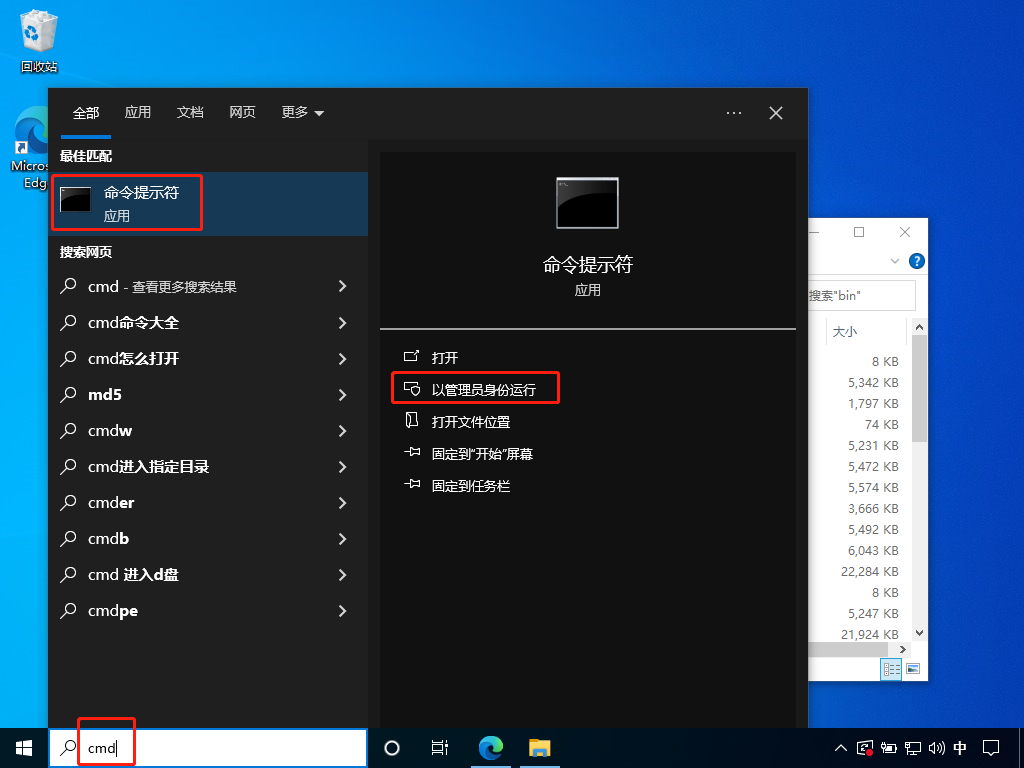The height and width of the screenshot is (768, 1024).
Task: Open File Explorer from the taskbar
Action: (540, 747)
